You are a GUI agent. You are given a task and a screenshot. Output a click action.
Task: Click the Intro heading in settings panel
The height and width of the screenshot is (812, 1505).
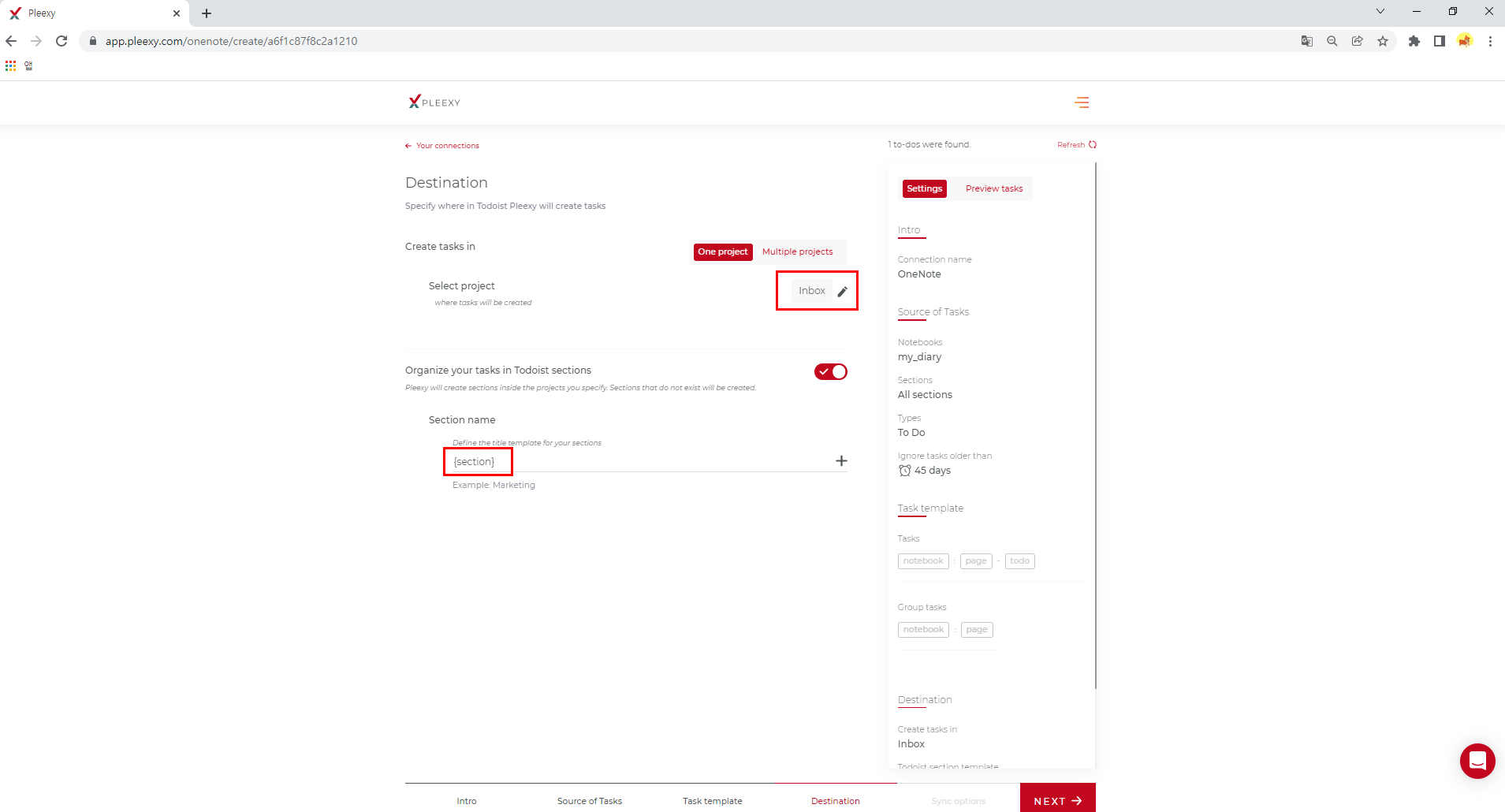[909, 230]
